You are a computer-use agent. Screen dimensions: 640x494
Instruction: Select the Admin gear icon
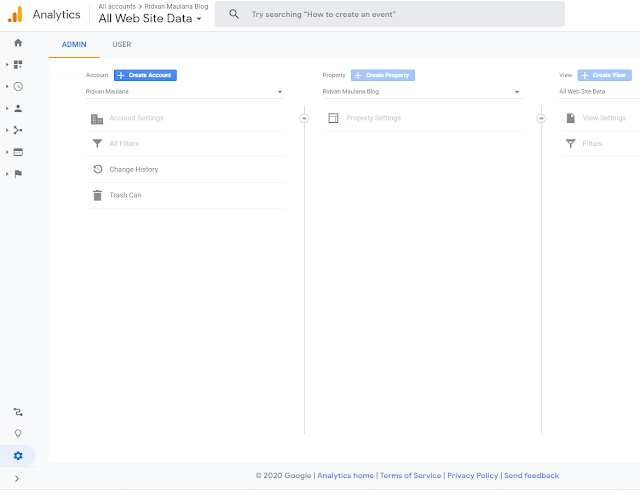pyautogui.click(x=18, y=456)
